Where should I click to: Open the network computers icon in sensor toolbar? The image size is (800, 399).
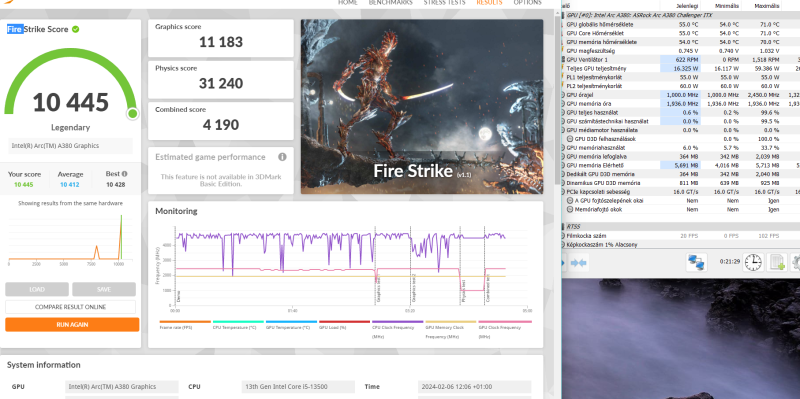696,263
